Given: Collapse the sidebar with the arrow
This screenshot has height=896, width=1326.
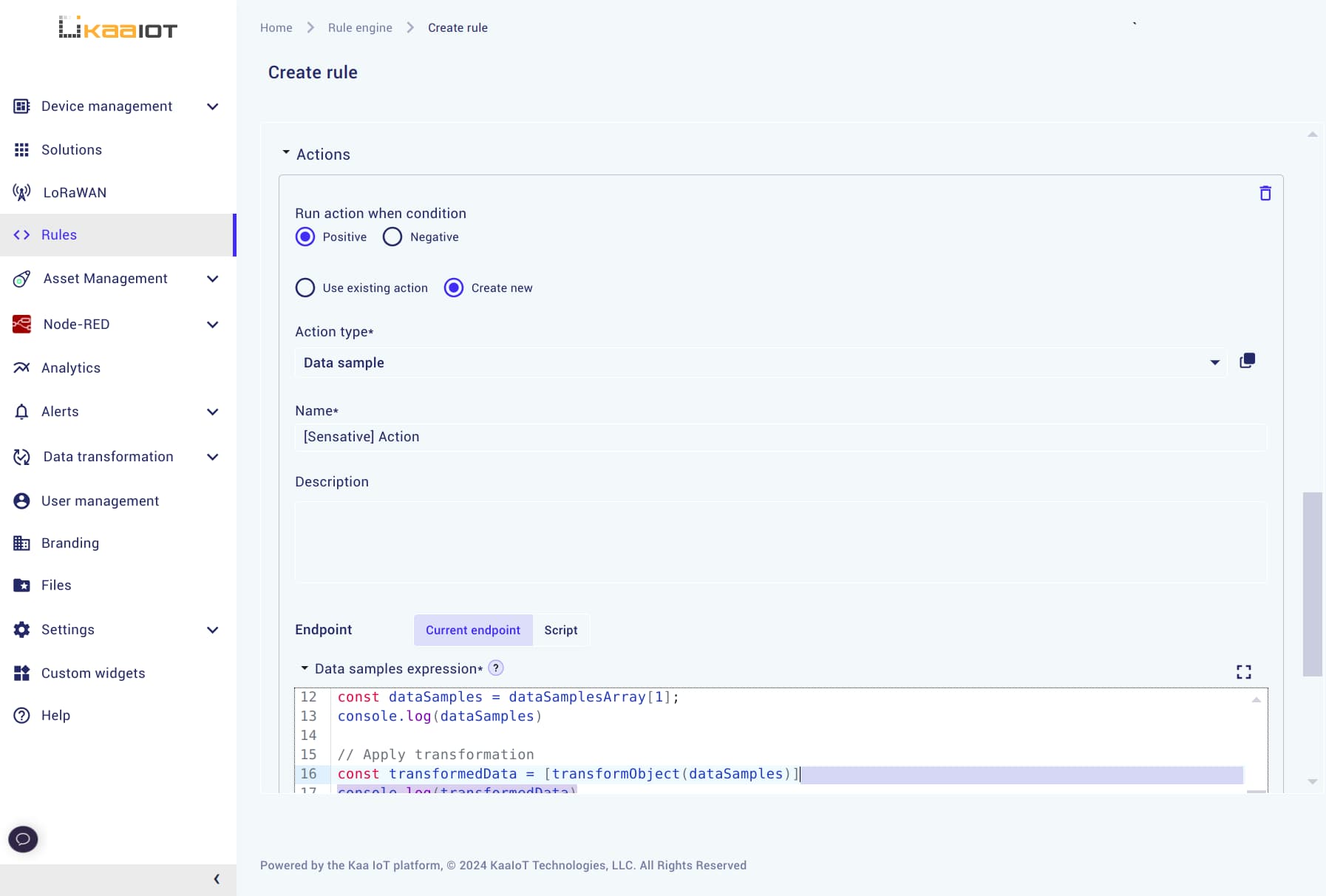Looking at the screenshot, I should point(216,879).
